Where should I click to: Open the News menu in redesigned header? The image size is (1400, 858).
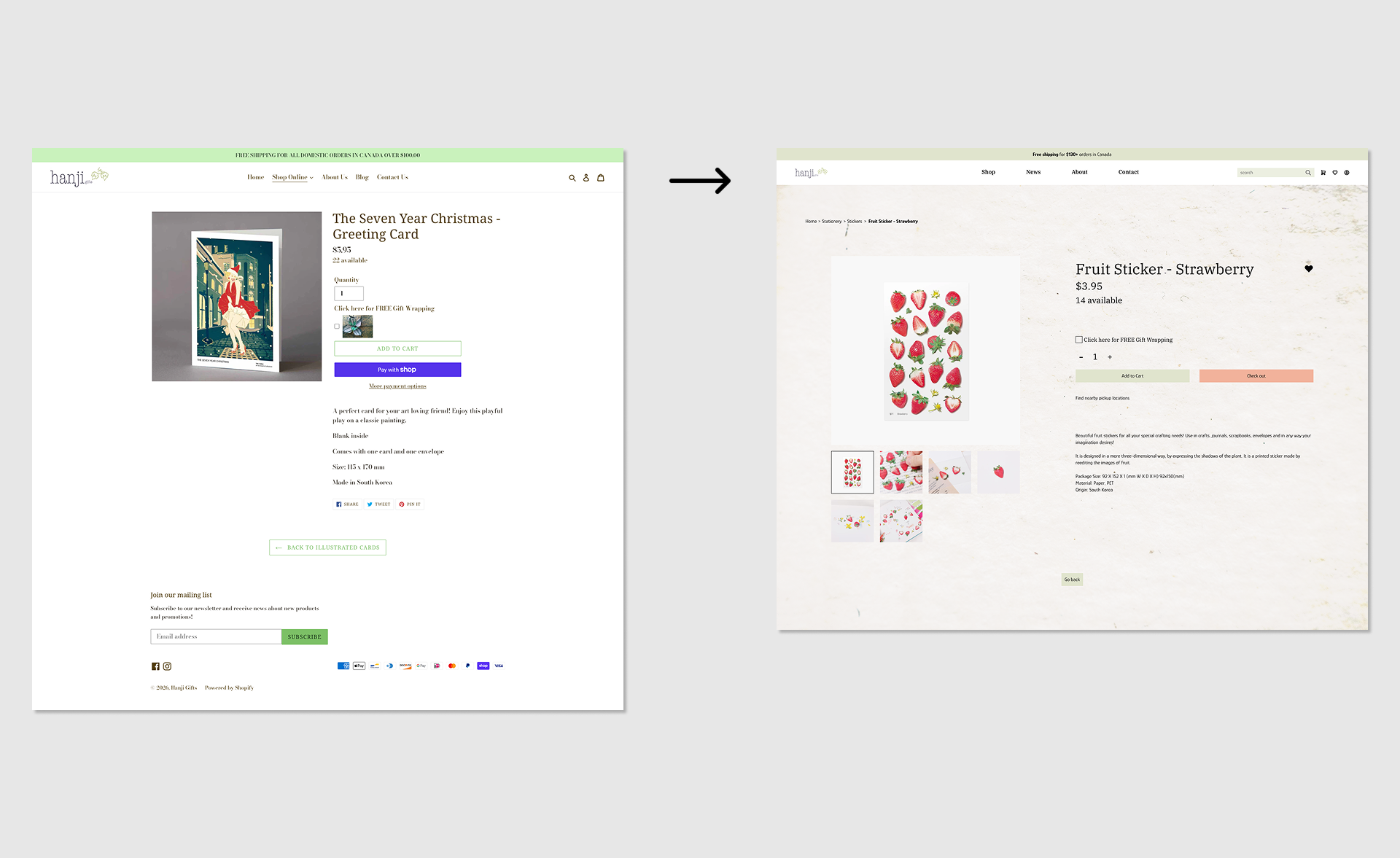point(1033,172)
